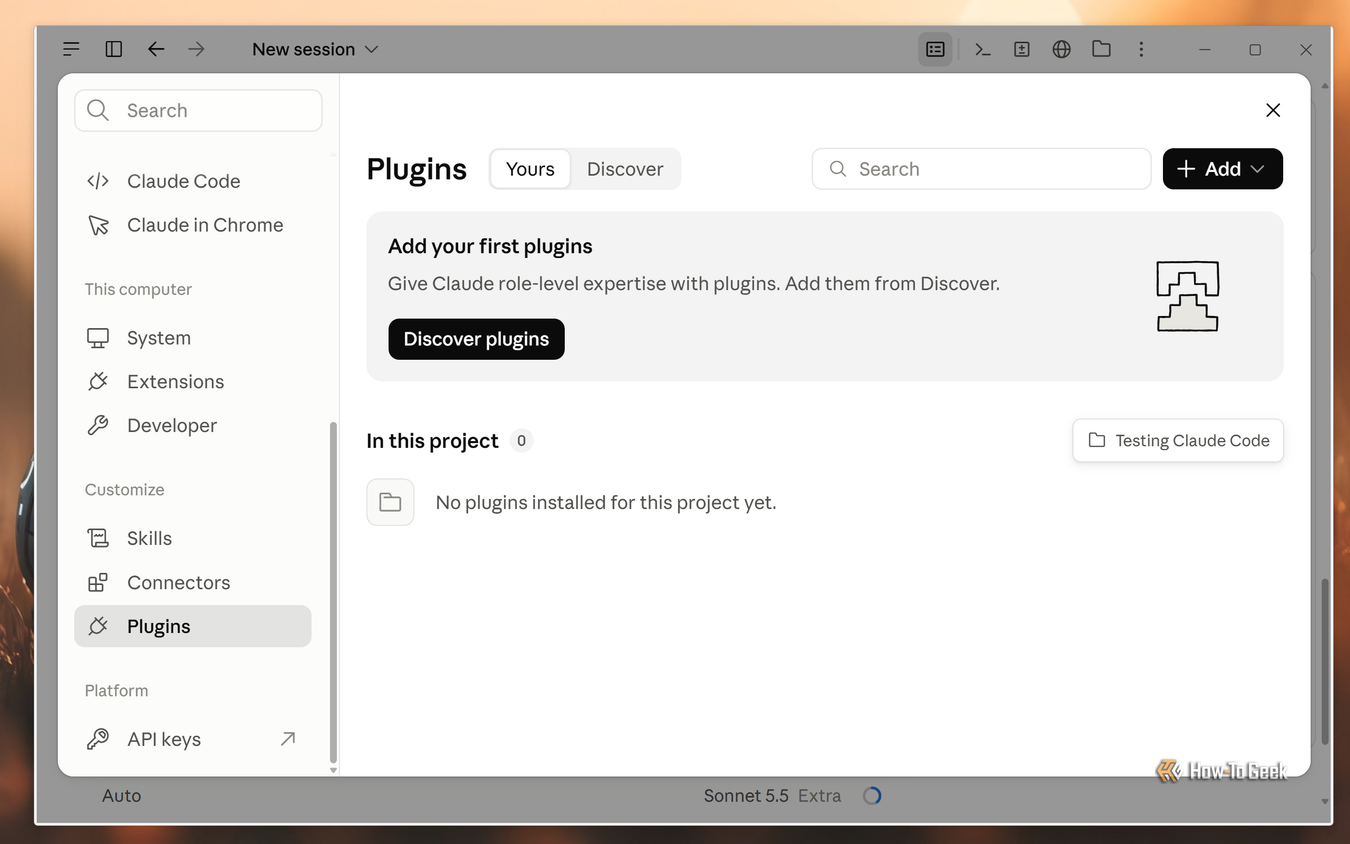Select Plugins in sidebar
Screen dimensions: 1350x844
click(x=193, y=626)
